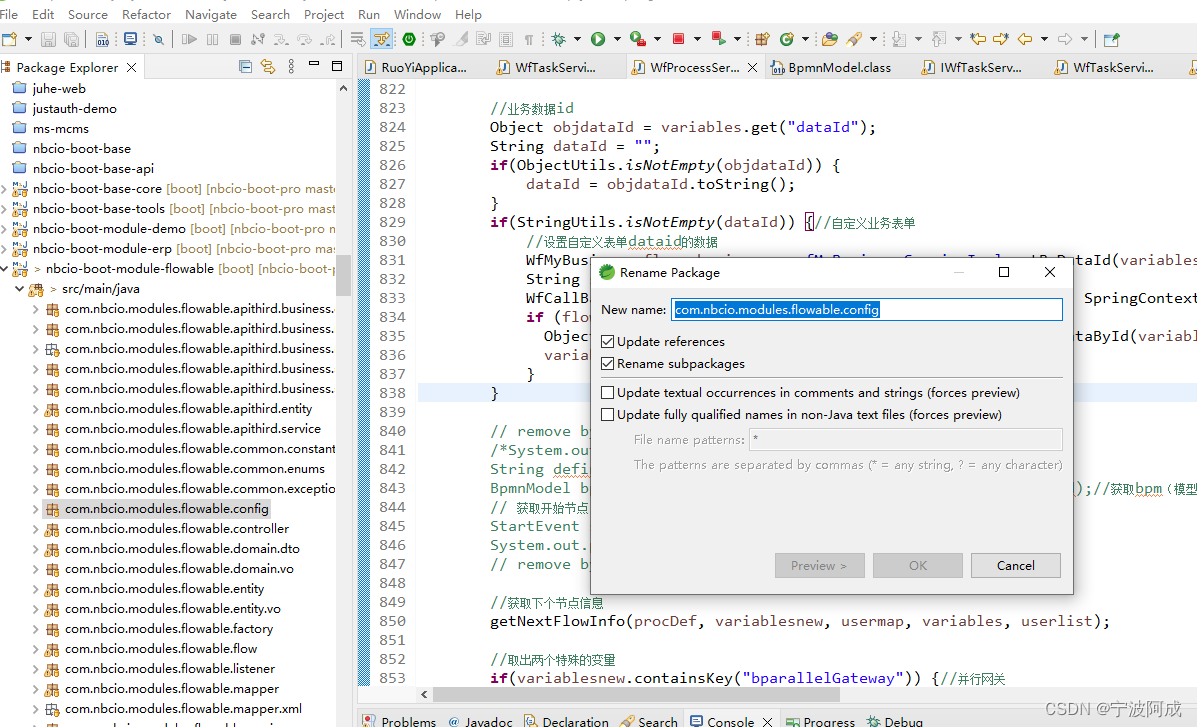This screenshot has height=727, width=1197.
Task: Click the New file toolbar icon
Action: (x=9, y=39)
